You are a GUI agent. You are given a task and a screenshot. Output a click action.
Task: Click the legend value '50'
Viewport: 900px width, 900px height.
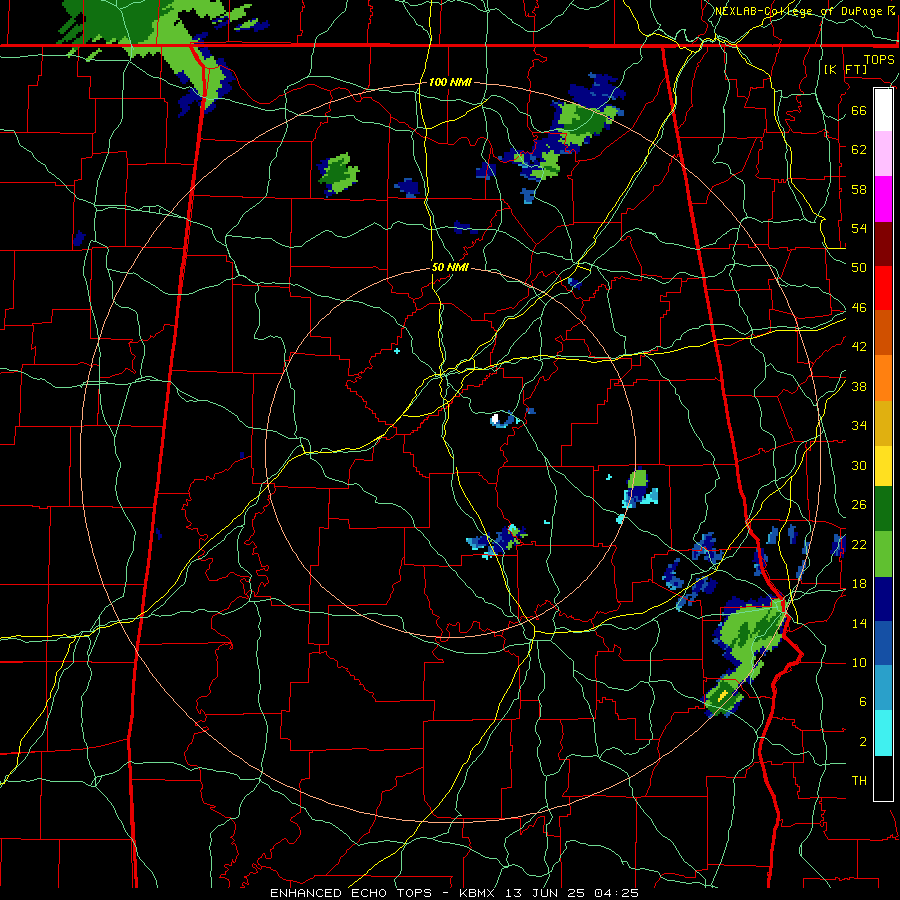pyautogui.click(x=859, y=268)
